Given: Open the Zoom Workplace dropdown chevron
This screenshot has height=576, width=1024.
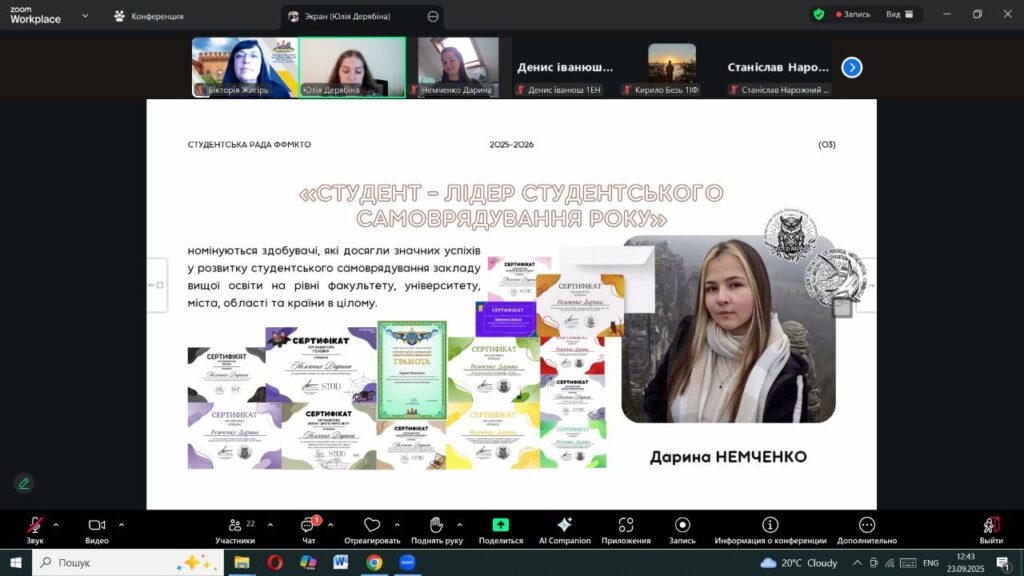Looking at the screenshot, I should 84,16.
